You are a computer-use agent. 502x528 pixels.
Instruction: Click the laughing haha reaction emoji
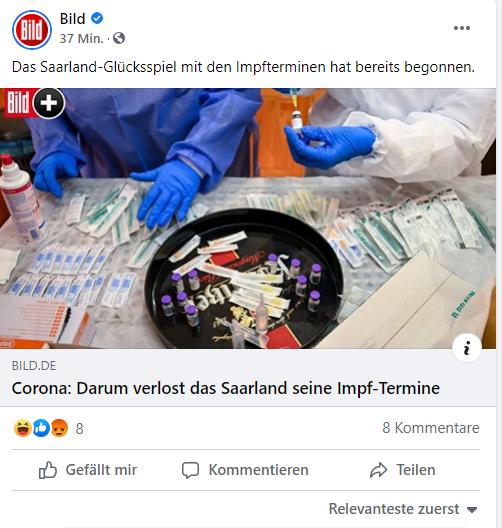(x=23, y=428)
